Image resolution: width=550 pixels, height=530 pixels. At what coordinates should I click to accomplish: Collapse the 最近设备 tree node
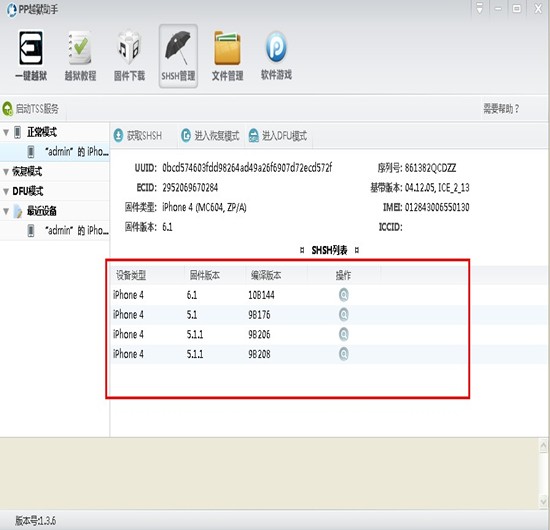coord(6,211)
